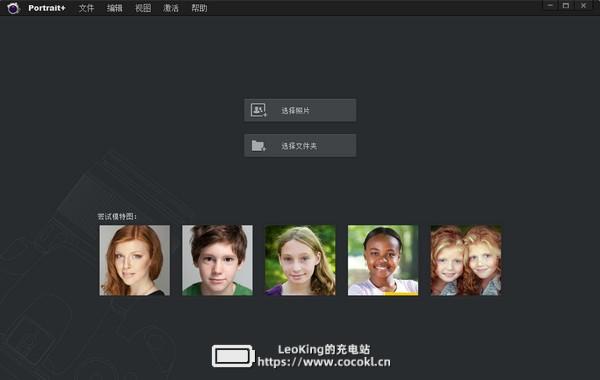Click the 选择照片 button
600x380 pixels.
pyautogui.click(x=300, y=110)
